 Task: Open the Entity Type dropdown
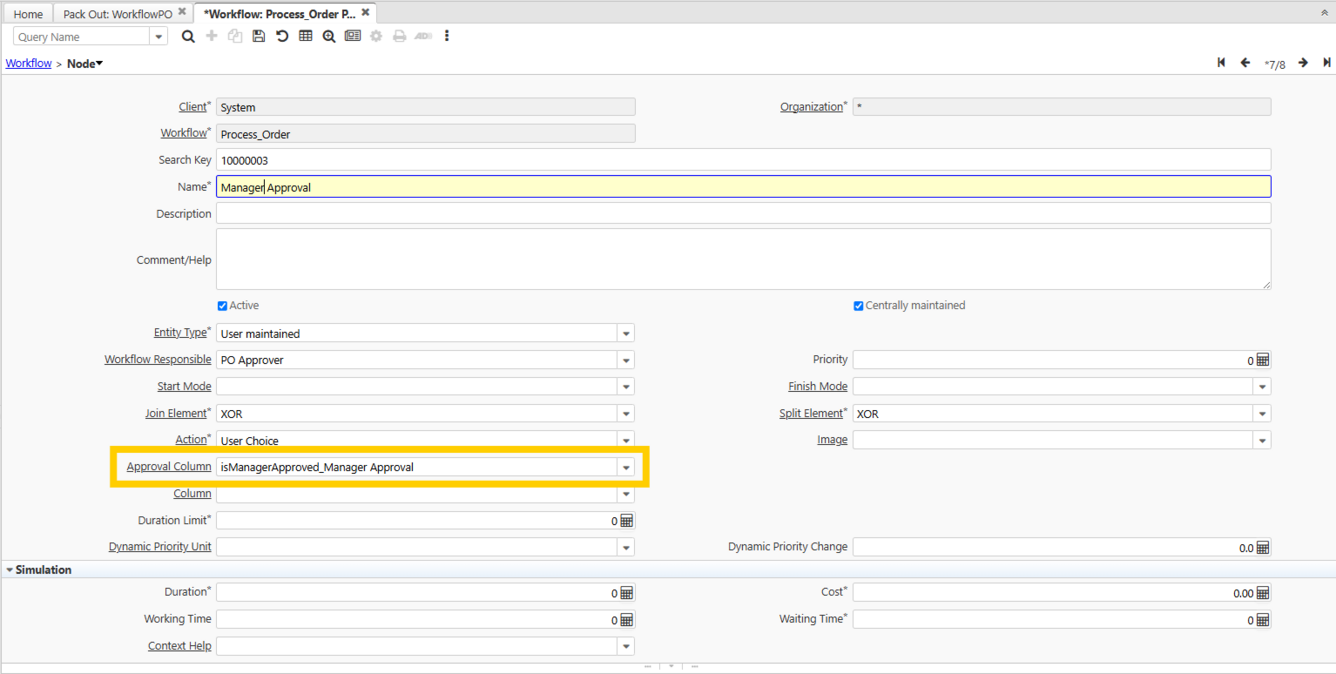point(626,334)
